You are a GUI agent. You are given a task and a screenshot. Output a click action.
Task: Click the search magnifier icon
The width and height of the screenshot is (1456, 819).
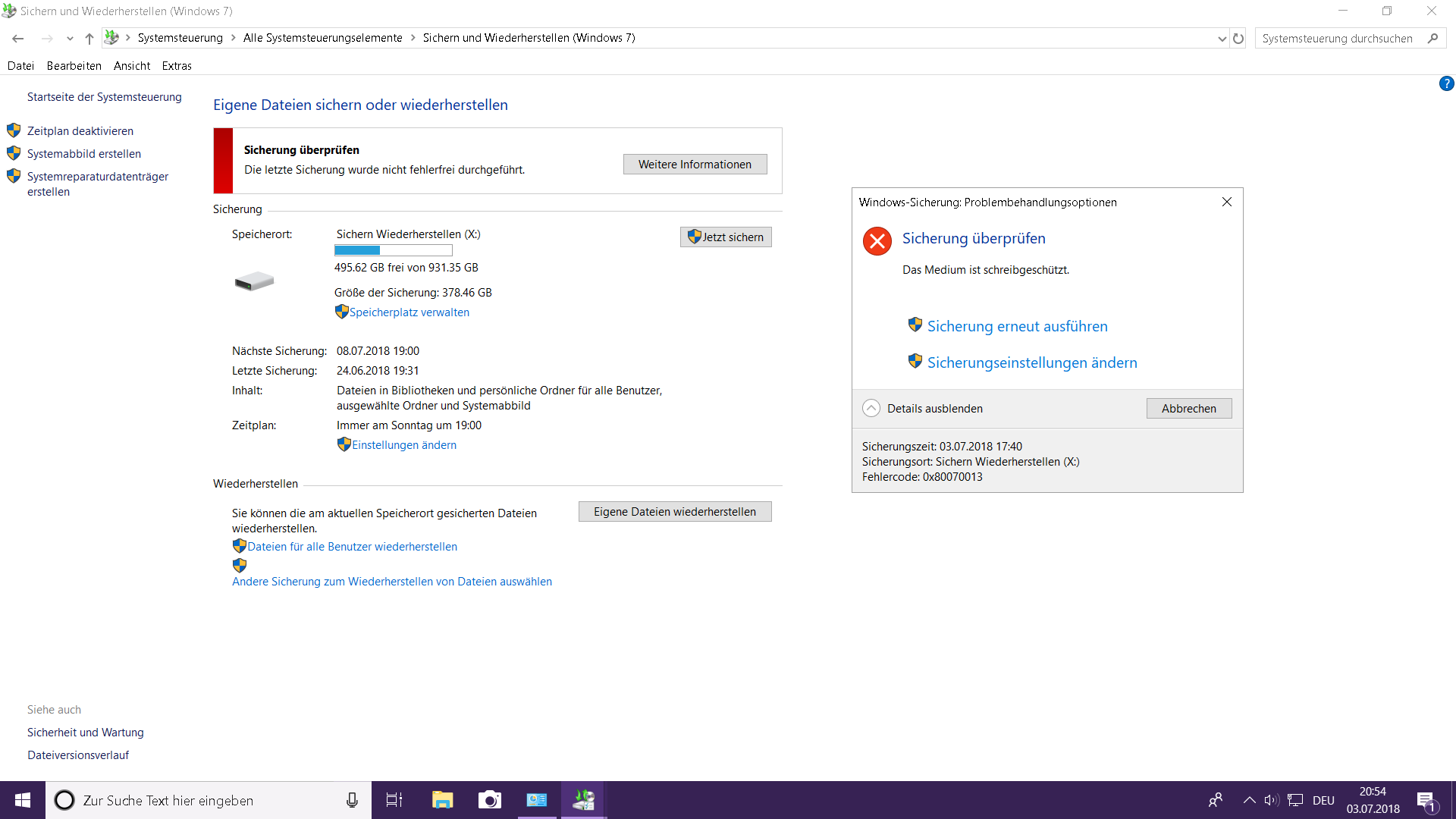[x=1432, y=38]
